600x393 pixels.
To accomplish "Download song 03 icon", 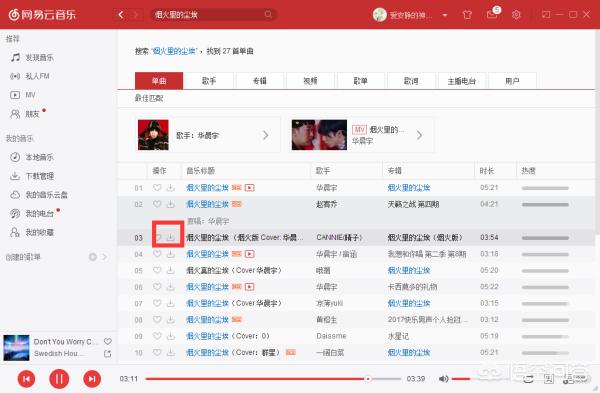I will 171,237.
